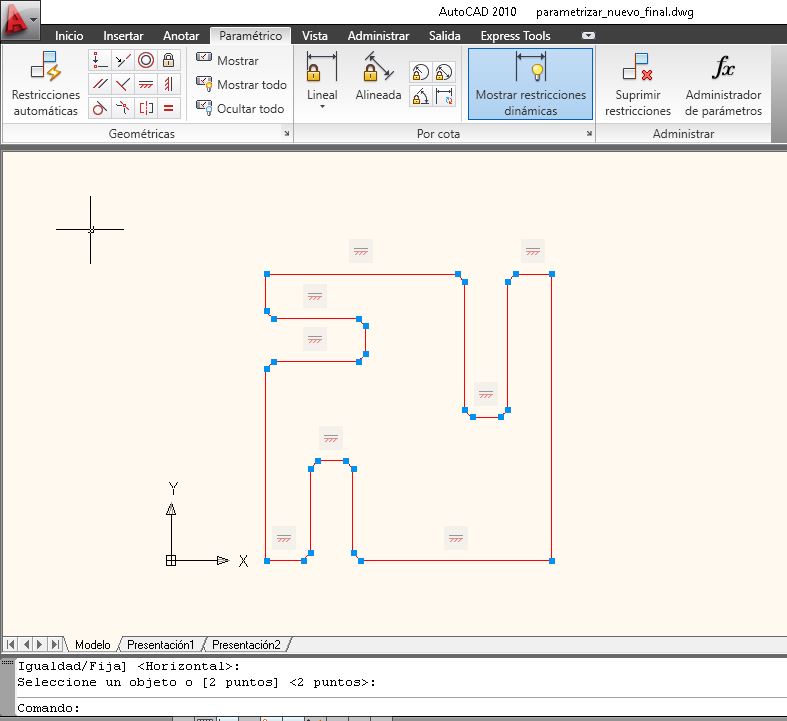The width and height of the screenshot is (787, 721).
Task: Click the 'Seleccione un objeto' command history line
Action: coord(196,682)
